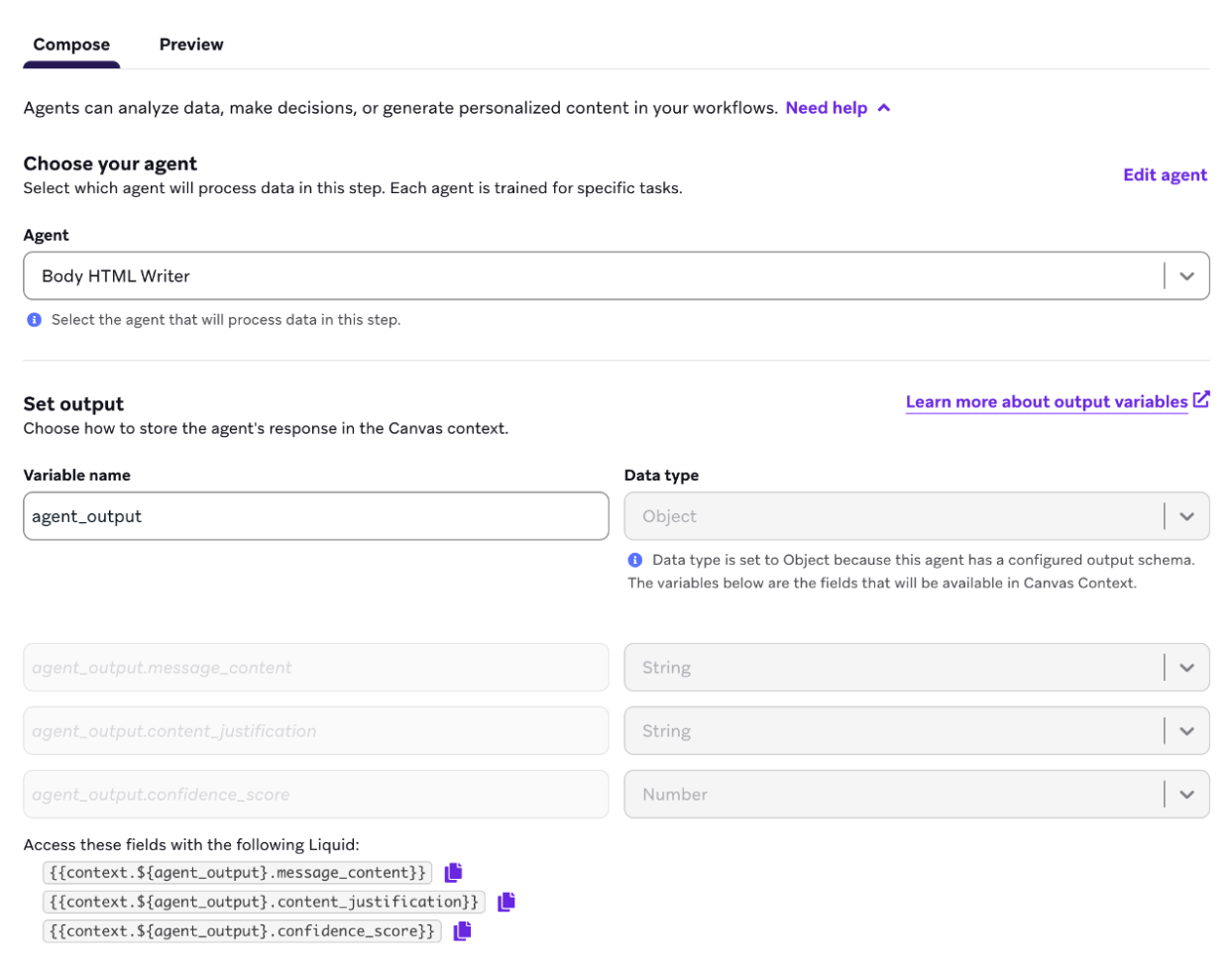Click the info icon next to Data type note
This screenshot has height=969, width=1232.
635,560
